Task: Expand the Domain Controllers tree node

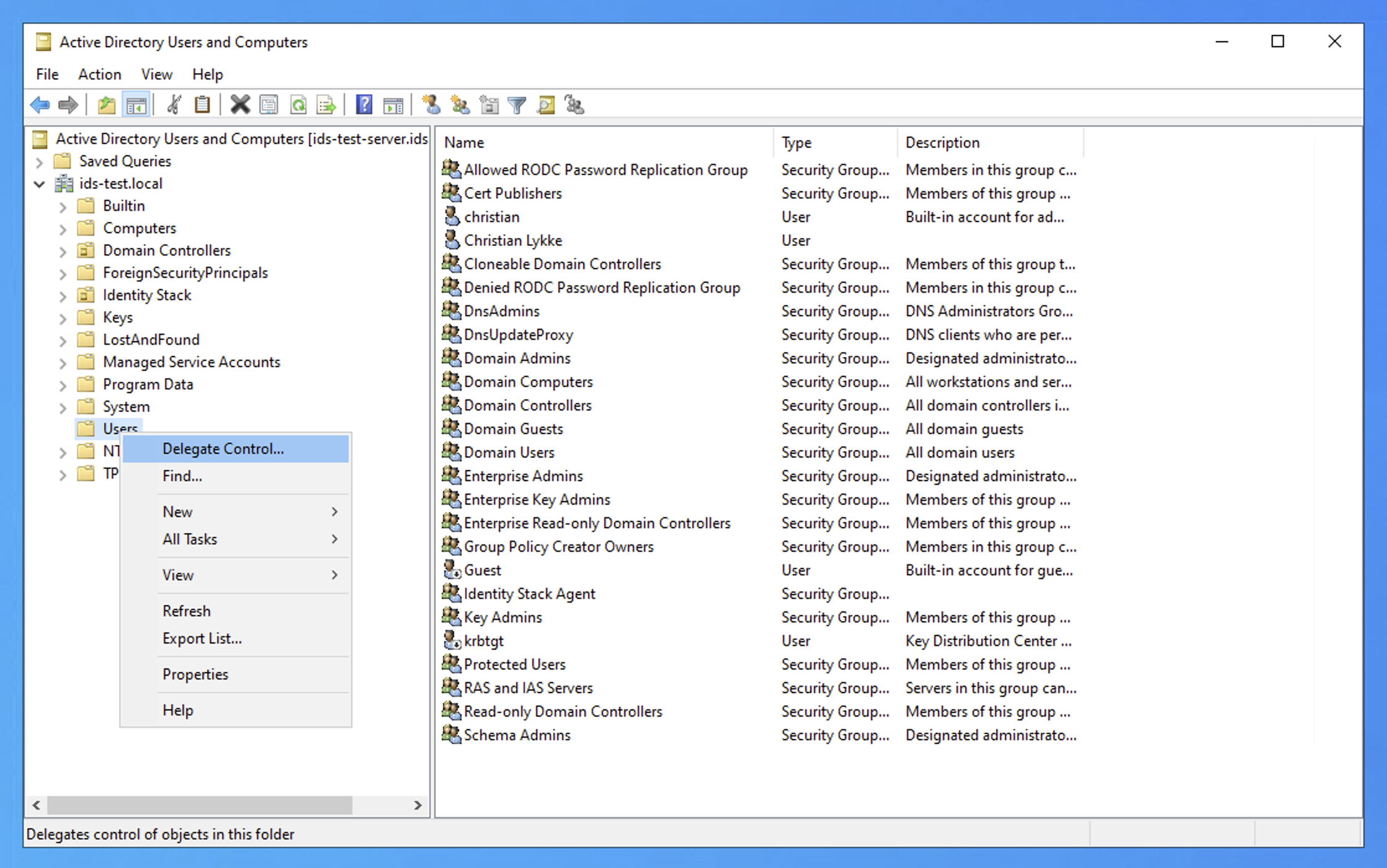Action: click(63, 251)
